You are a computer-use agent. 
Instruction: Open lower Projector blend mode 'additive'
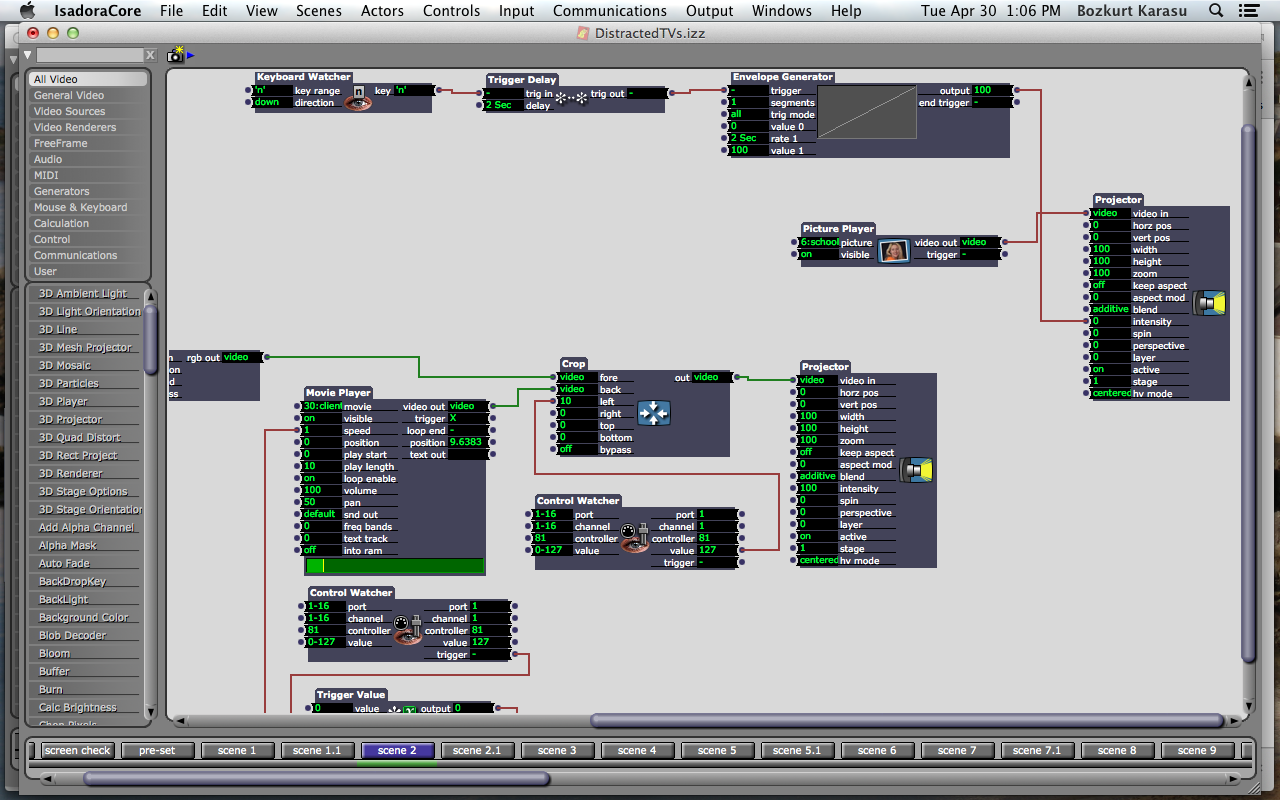coord(818,477)
